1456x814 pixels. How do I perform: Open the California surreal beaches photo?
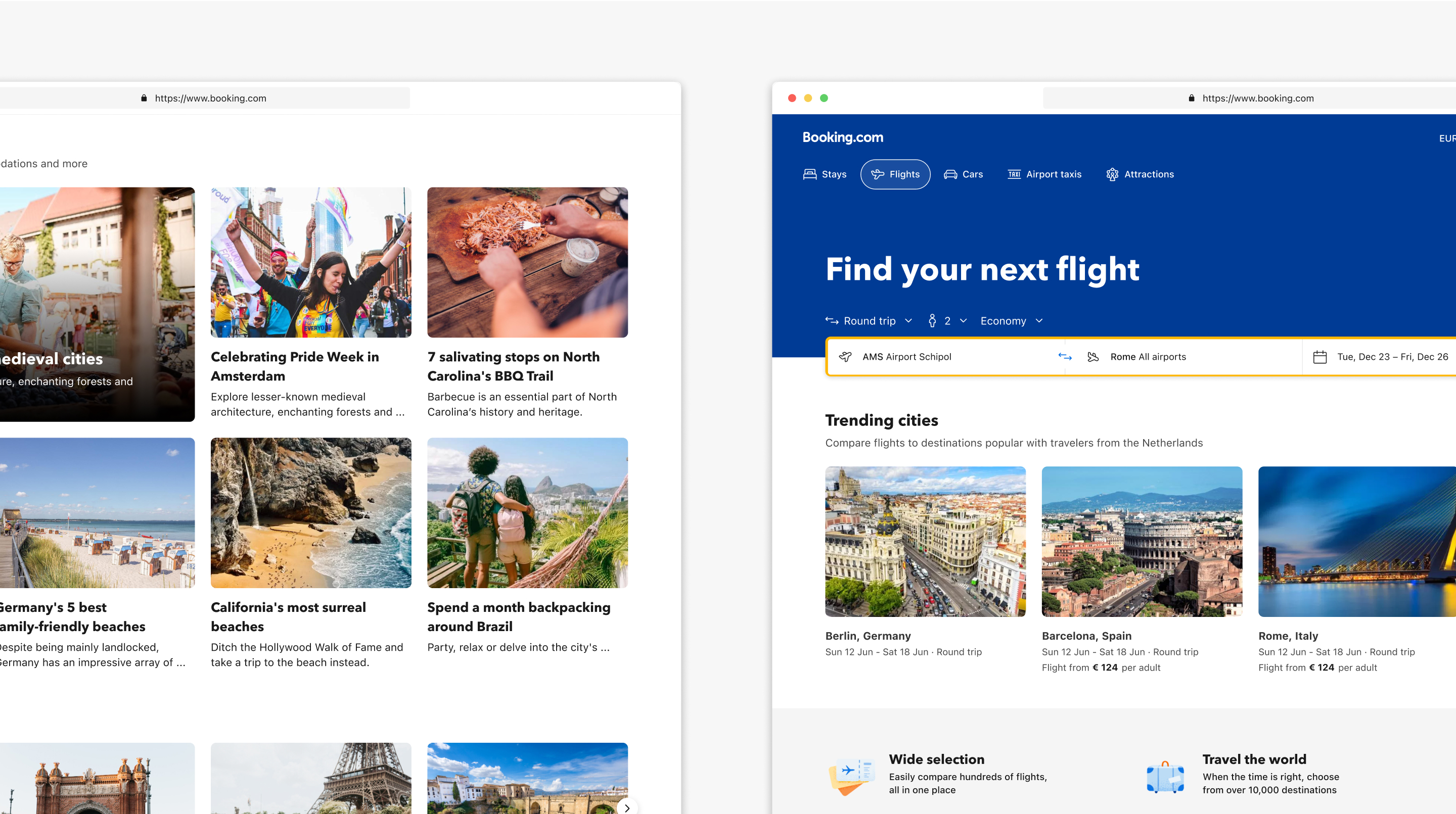point(311,512)
